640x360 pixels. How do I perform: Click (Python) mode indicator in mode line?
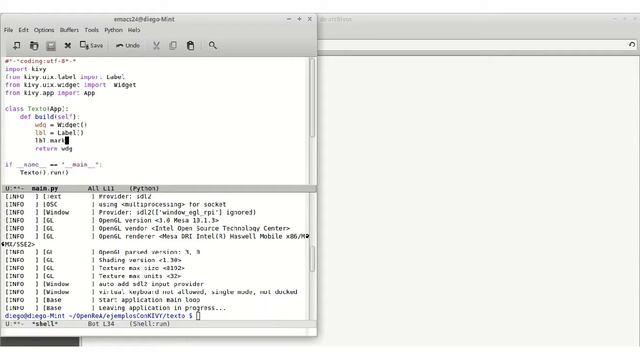pos(144,189)
